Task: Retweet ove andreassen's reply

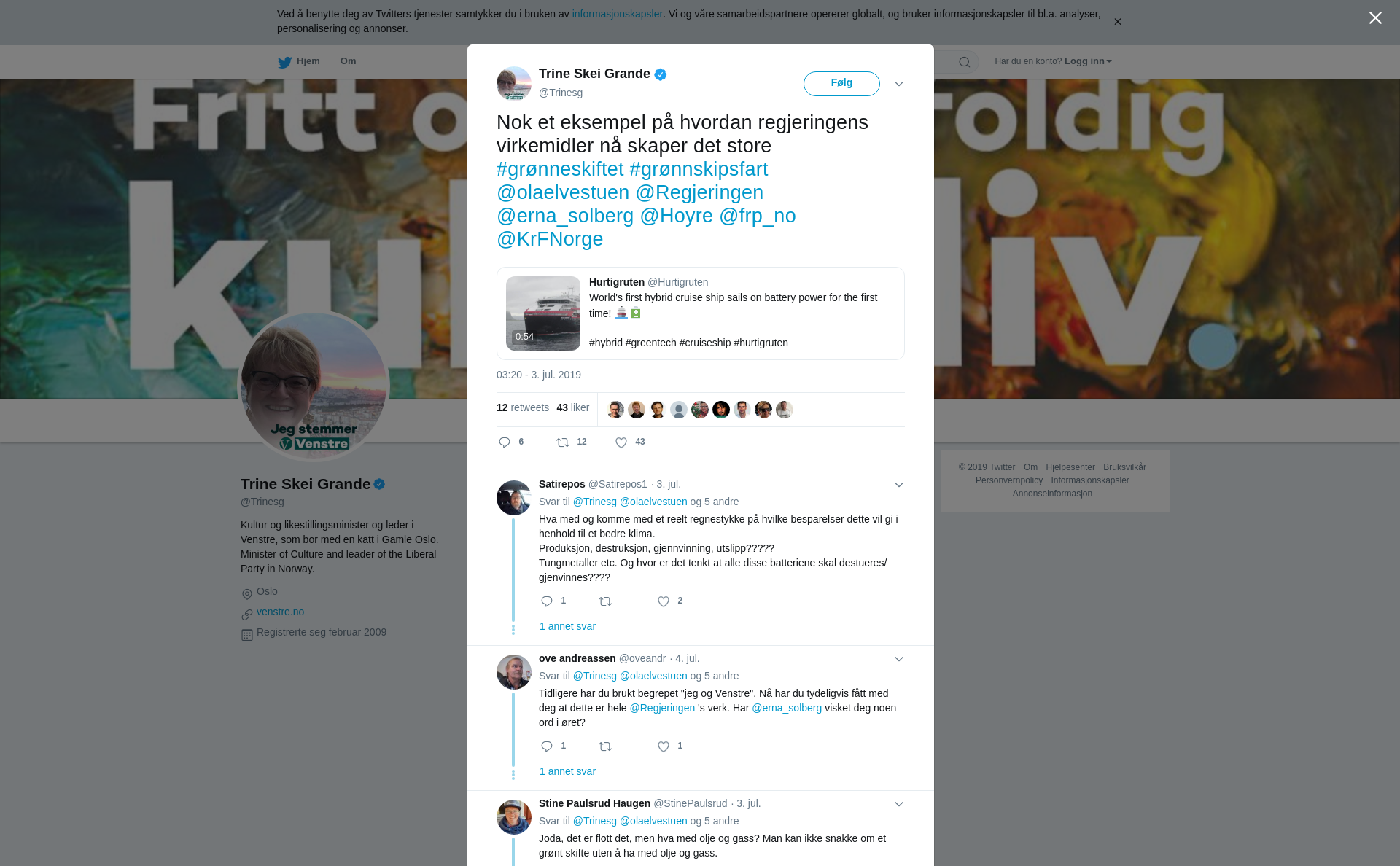Action: click(x=605, y=746)
